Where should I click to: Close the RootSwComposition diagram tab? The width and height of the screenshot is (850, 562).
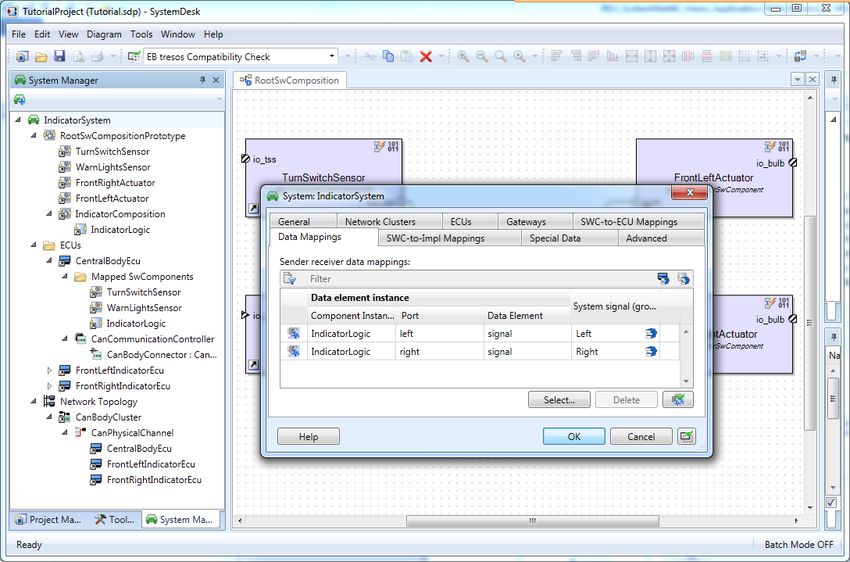(x=812, y=80)
